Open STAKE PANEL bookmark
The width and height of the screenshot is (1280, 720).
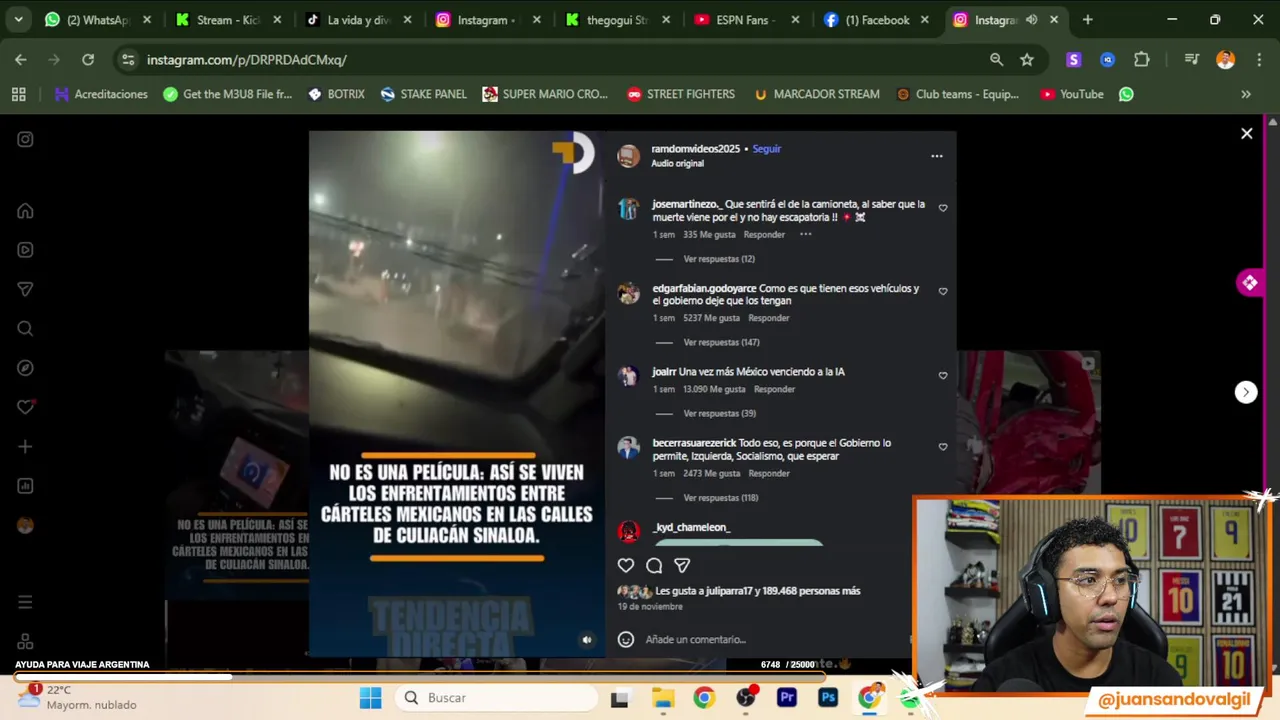pos(424,94)
